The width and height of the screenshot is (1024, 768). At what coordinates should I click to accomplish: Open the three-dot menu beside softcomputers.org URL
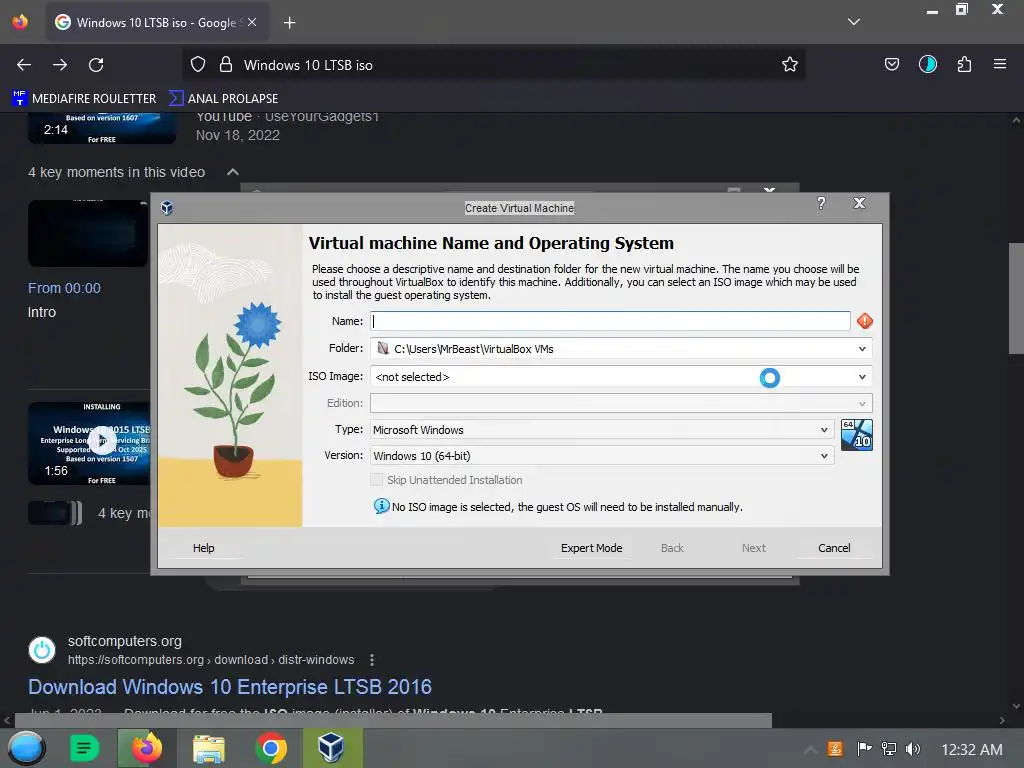372,660
